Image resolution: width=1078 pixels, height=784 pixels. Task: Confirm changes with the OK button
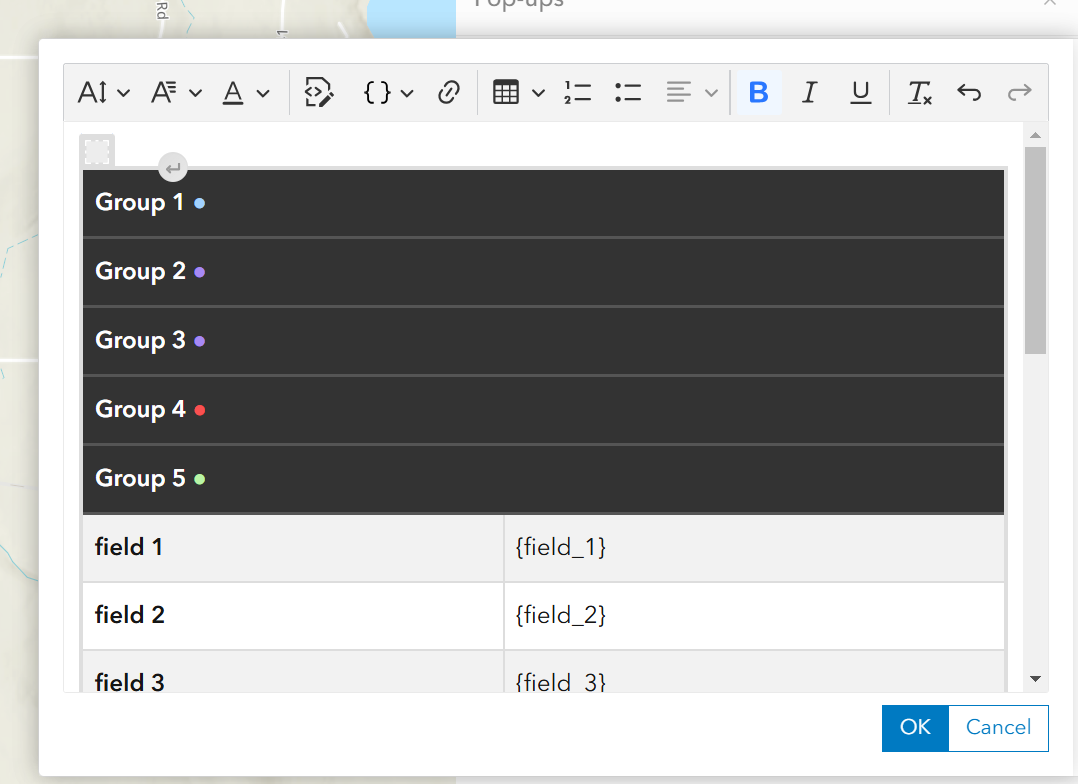coord(914,728)
